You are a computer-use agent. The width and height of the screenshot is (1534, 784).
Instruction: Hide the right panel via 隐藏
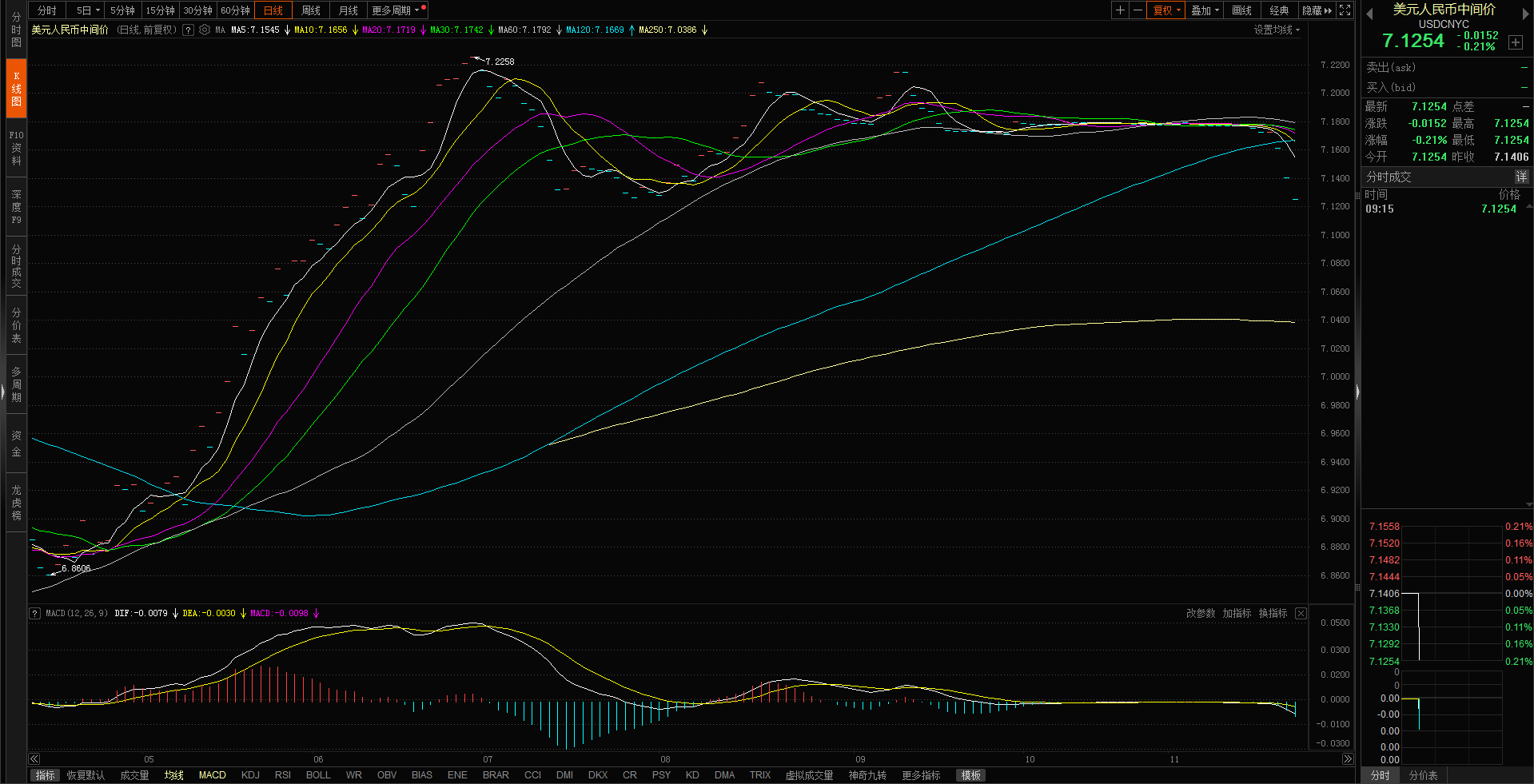(1317, 10)
